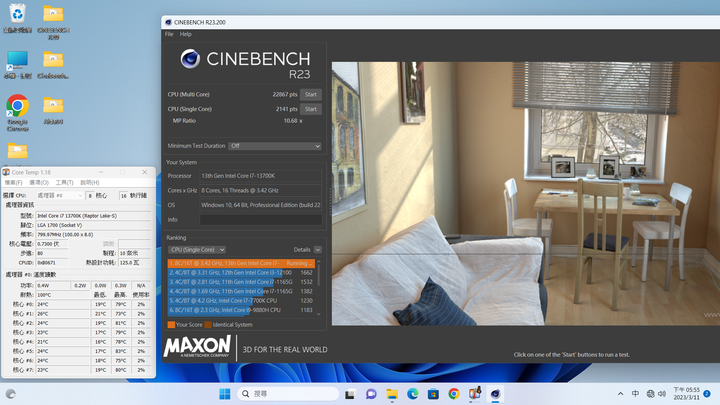This screenshot has height=405, width=720.
Task: Open the 工具(T) menu in Core Temp
Action: pos(64,183)
